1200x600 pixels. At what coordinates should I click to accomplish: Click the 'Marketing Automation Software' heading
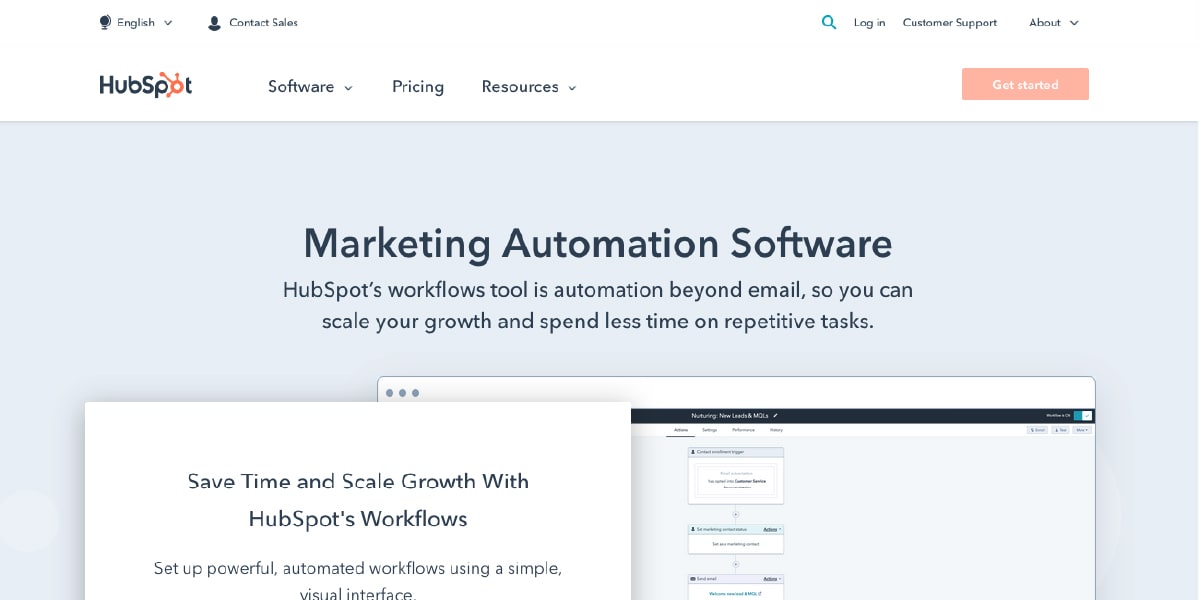[598, 244]
